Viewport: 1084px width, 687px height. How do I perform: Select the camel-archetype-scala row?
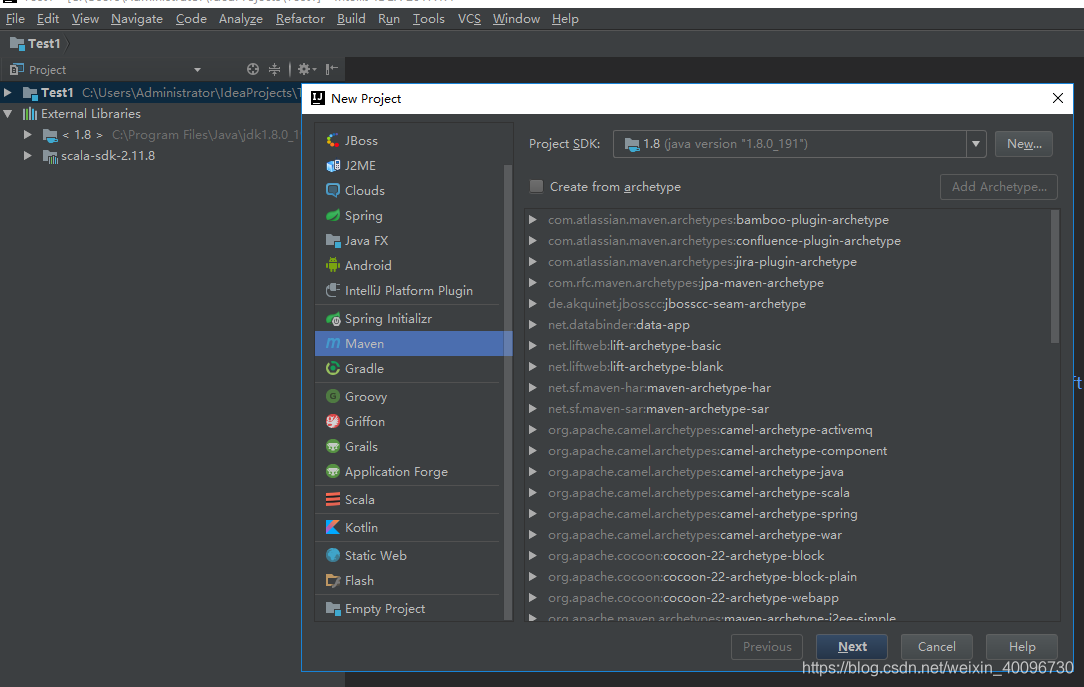pos(788,493)
